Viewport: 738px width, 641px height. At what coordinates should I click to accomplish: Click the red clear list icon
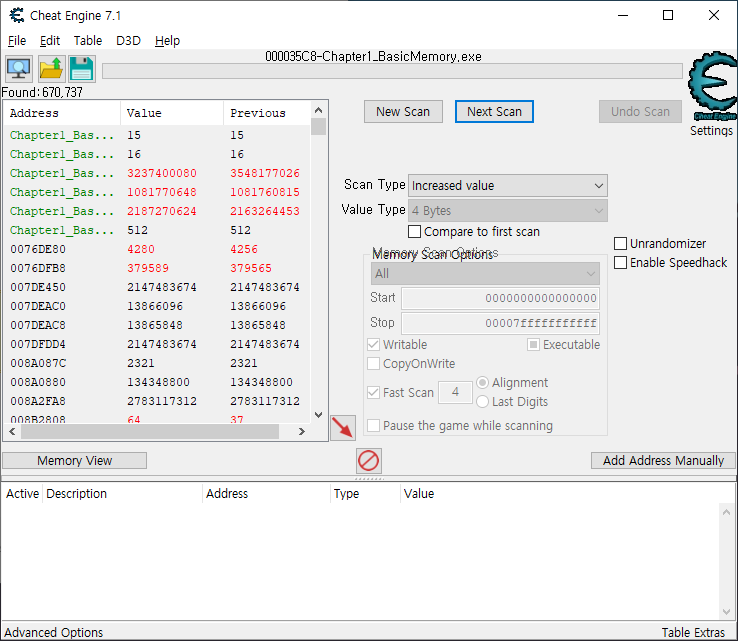point(369,460)
